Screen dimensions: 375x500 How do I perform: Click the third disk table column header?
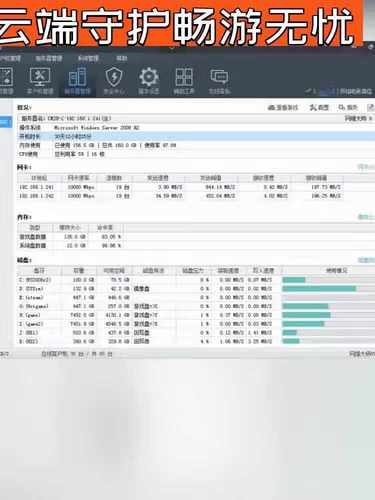point(114,271)
